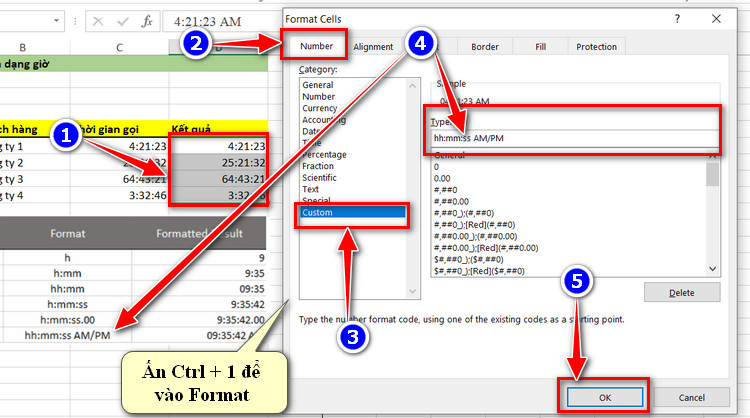Open the Protection tab
The width and height of the screenshot is (750, 418).
[596, 47]
